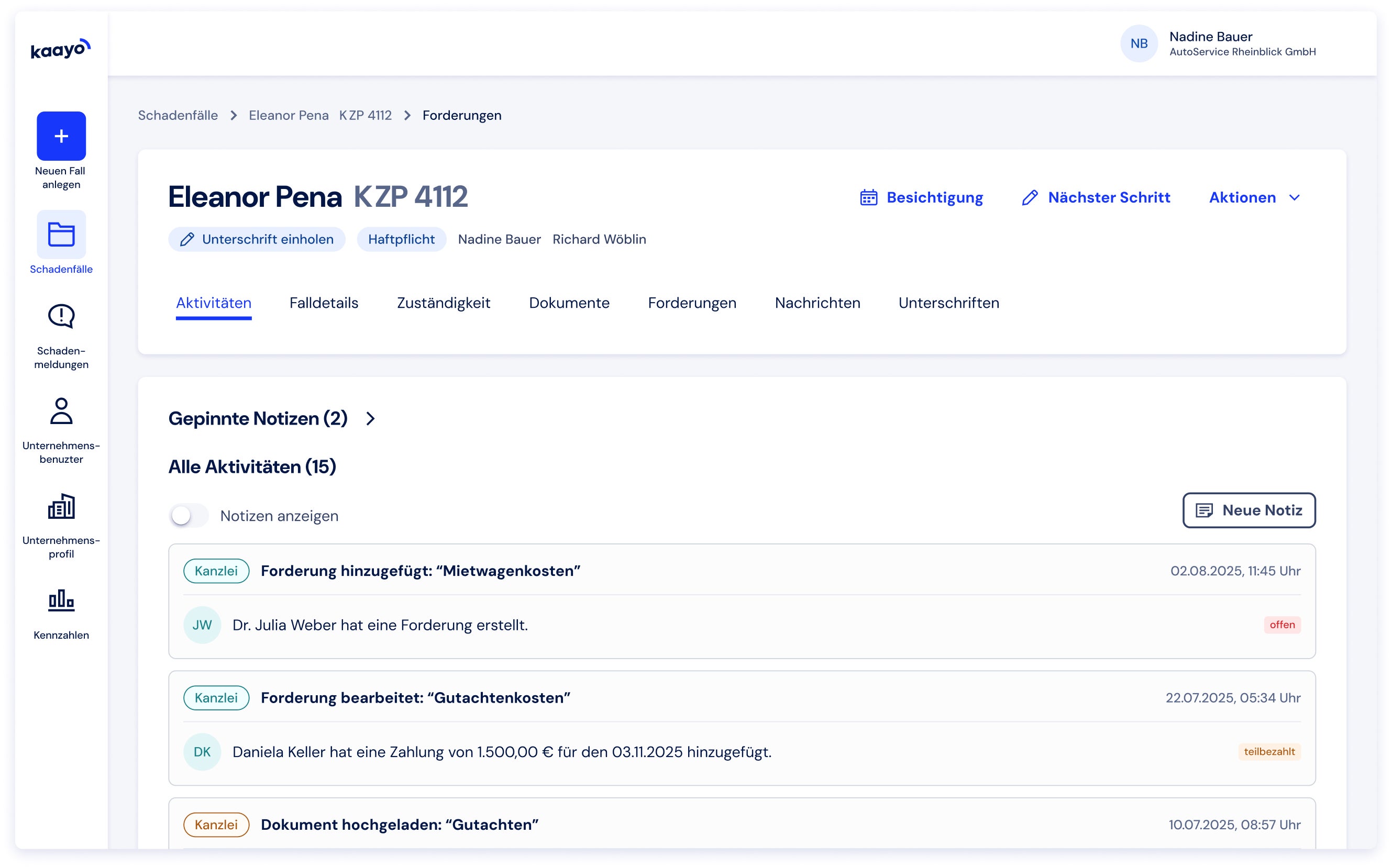1392x868 pixels.
Task: Select the Forderungen tab
Action: point(692,303)
